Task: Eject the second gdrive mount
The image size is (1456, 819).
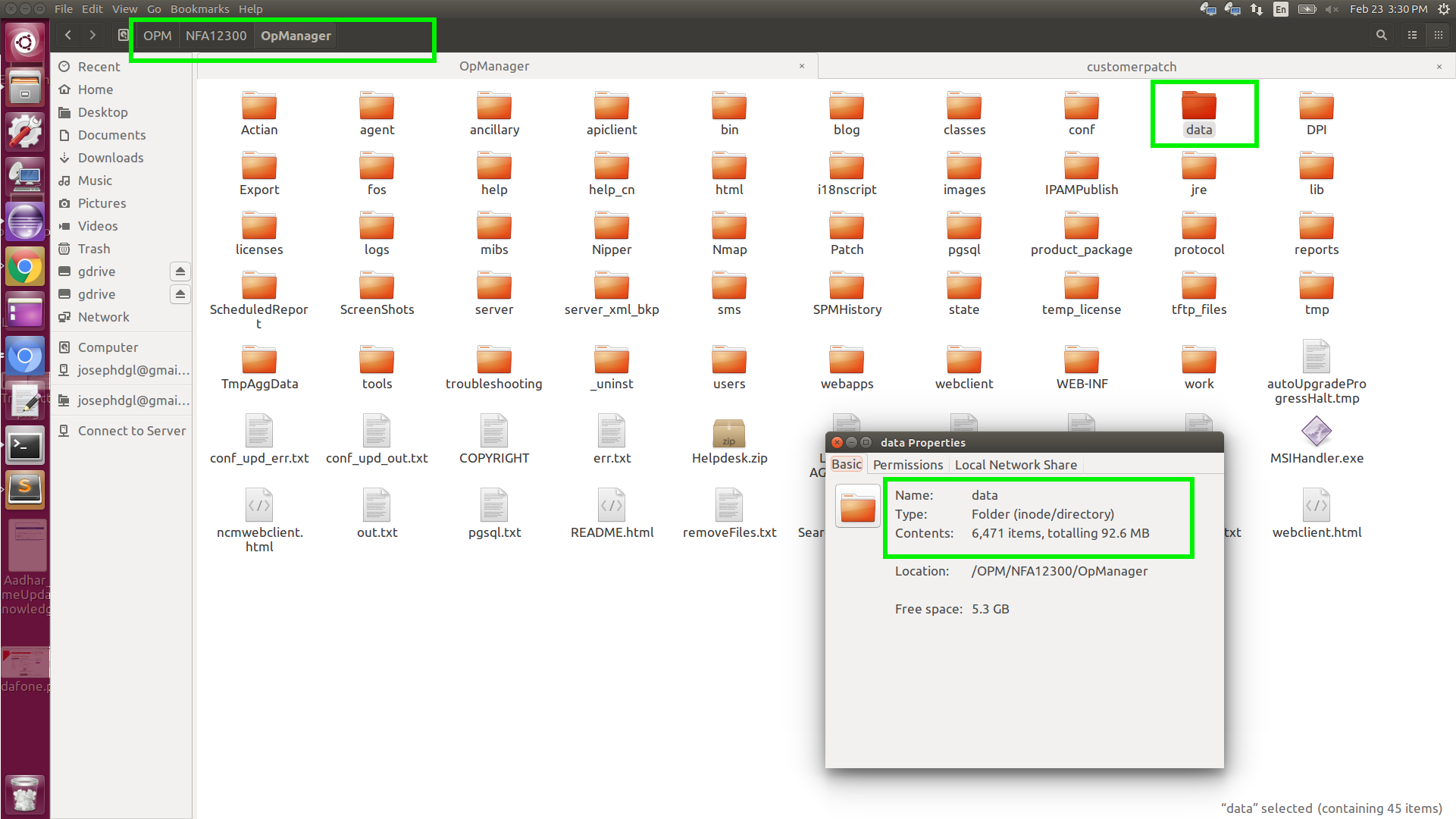Action: click(x=180, y=294)
